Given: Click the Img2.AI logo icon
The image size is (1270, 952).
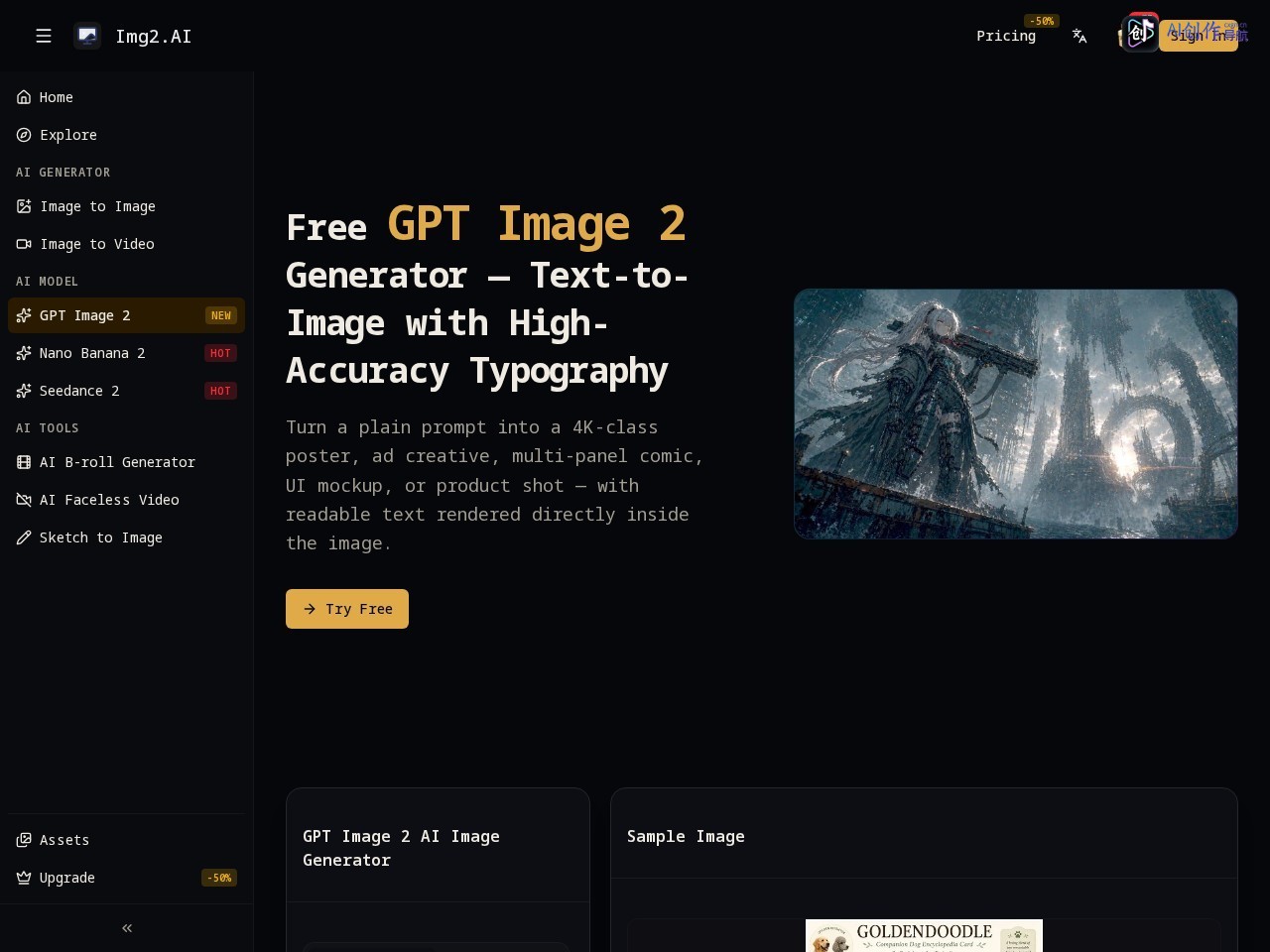Looking at the screenshot, I should 87,36.
